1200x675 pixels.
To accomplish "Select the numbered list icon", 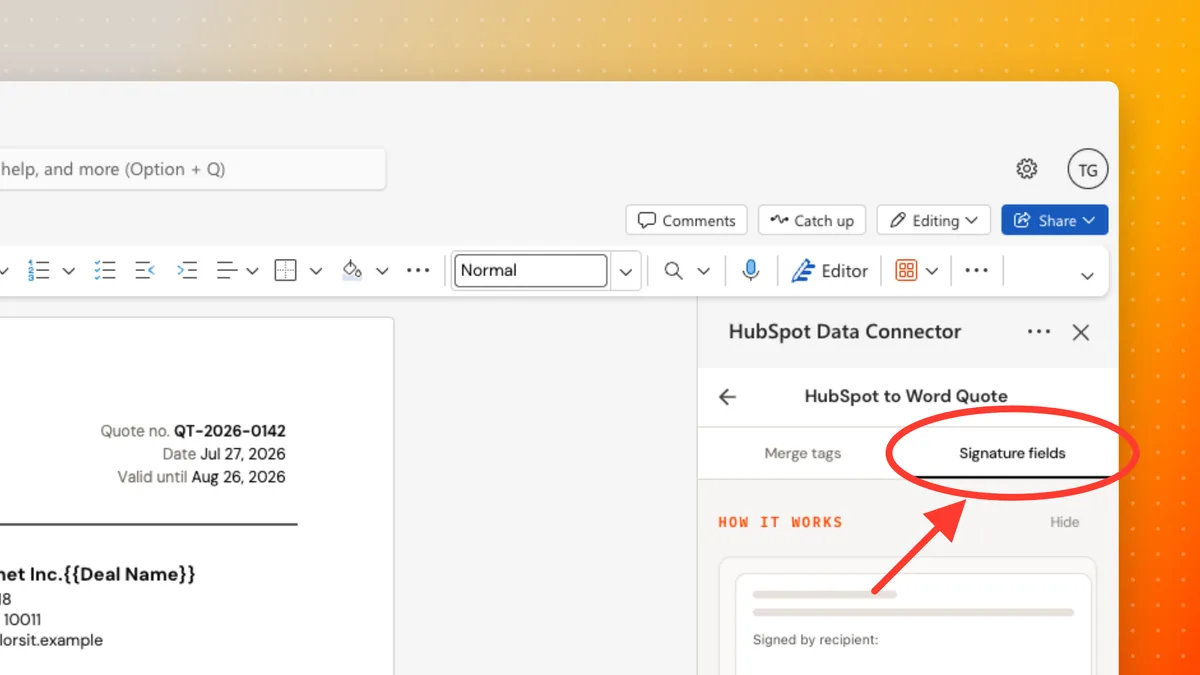I will [38, 270].
